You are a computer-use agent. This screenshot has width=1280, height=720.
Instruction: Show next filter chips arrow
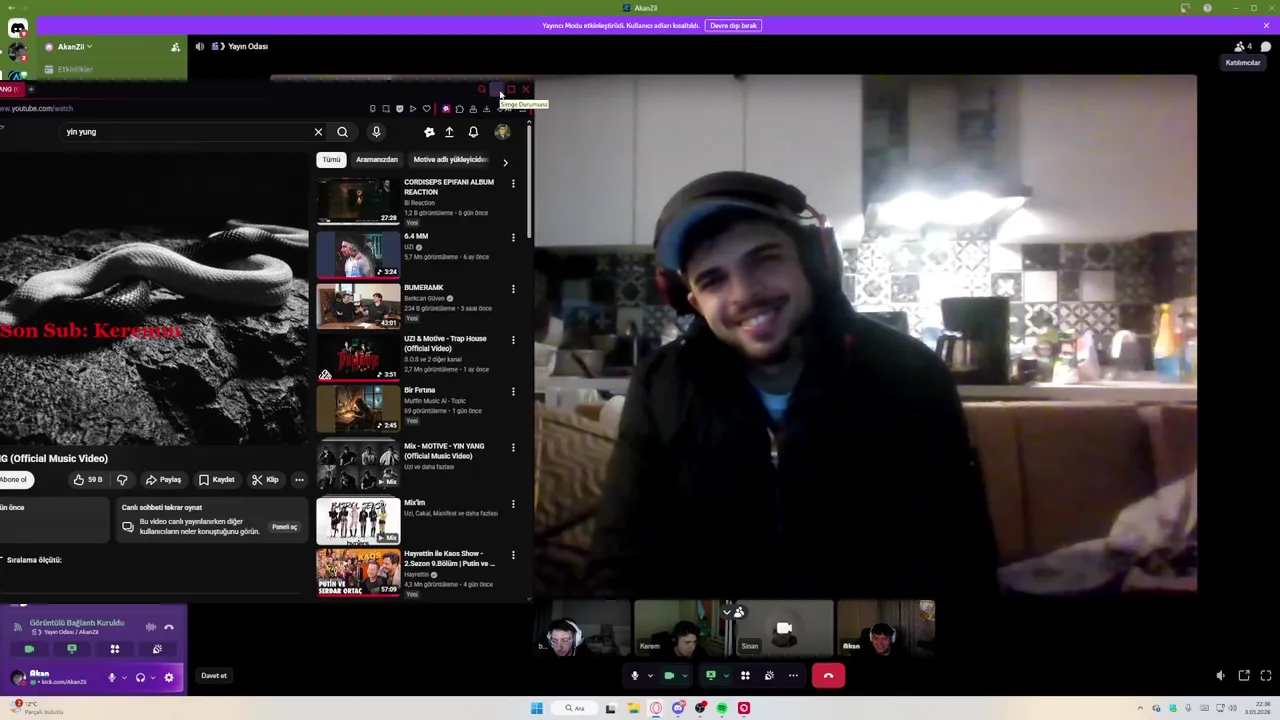click(505, 162)
